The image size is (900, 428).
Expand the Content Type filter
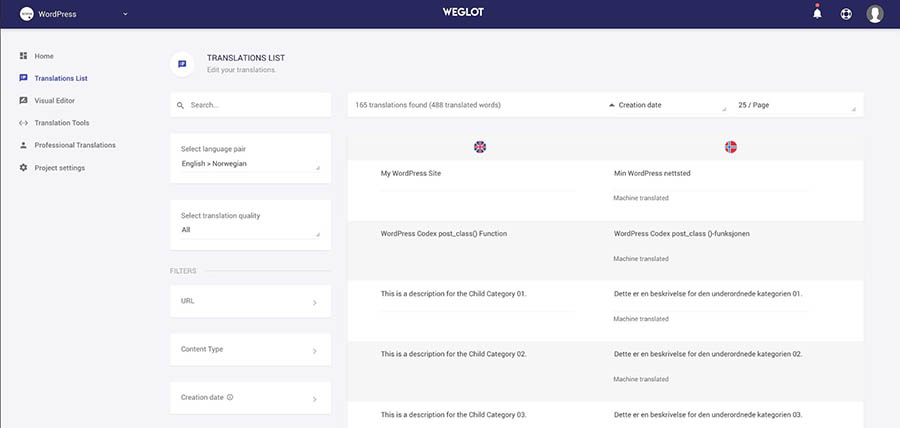(250, 349)
